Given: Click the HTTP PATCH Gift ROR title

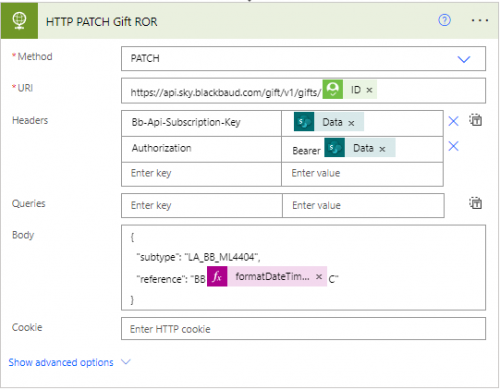Looking at the screenshot, I should (102, 22).
